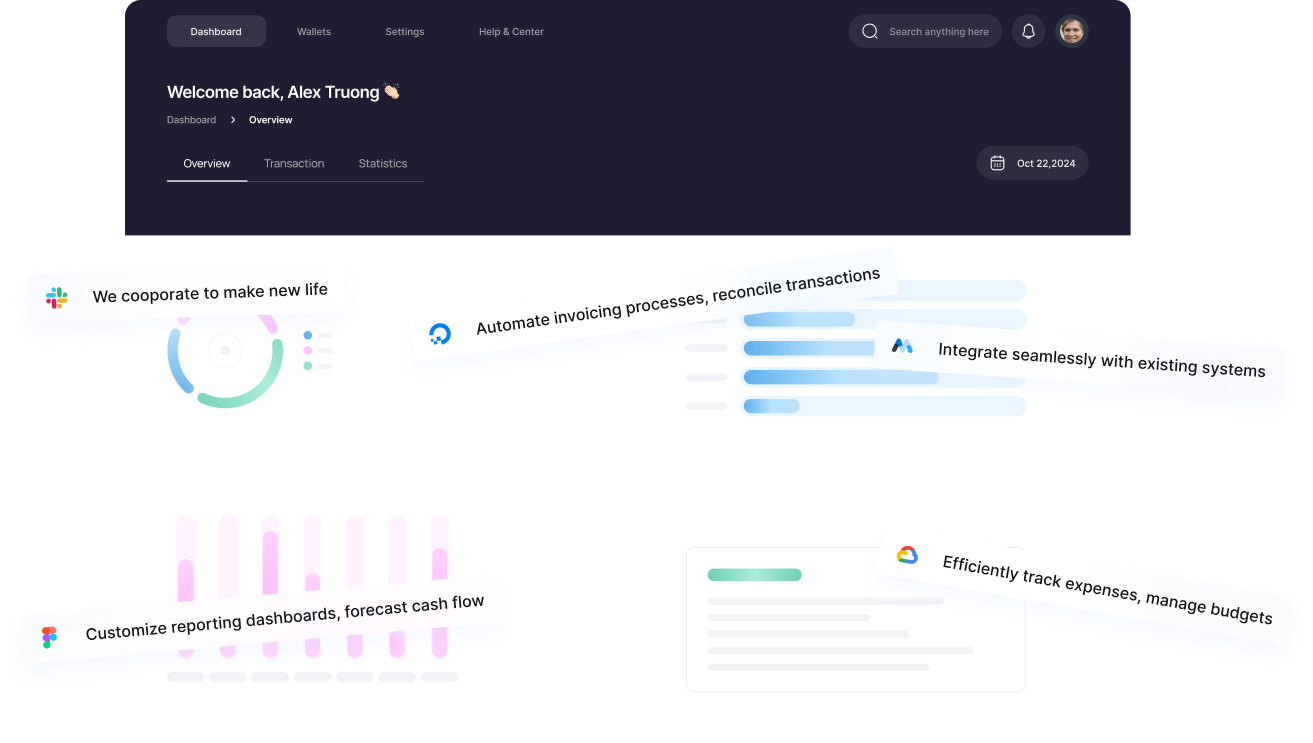Screen dimensions: 1313x743
Task: Click the profile avatar photo
Action: (1071, 31)
